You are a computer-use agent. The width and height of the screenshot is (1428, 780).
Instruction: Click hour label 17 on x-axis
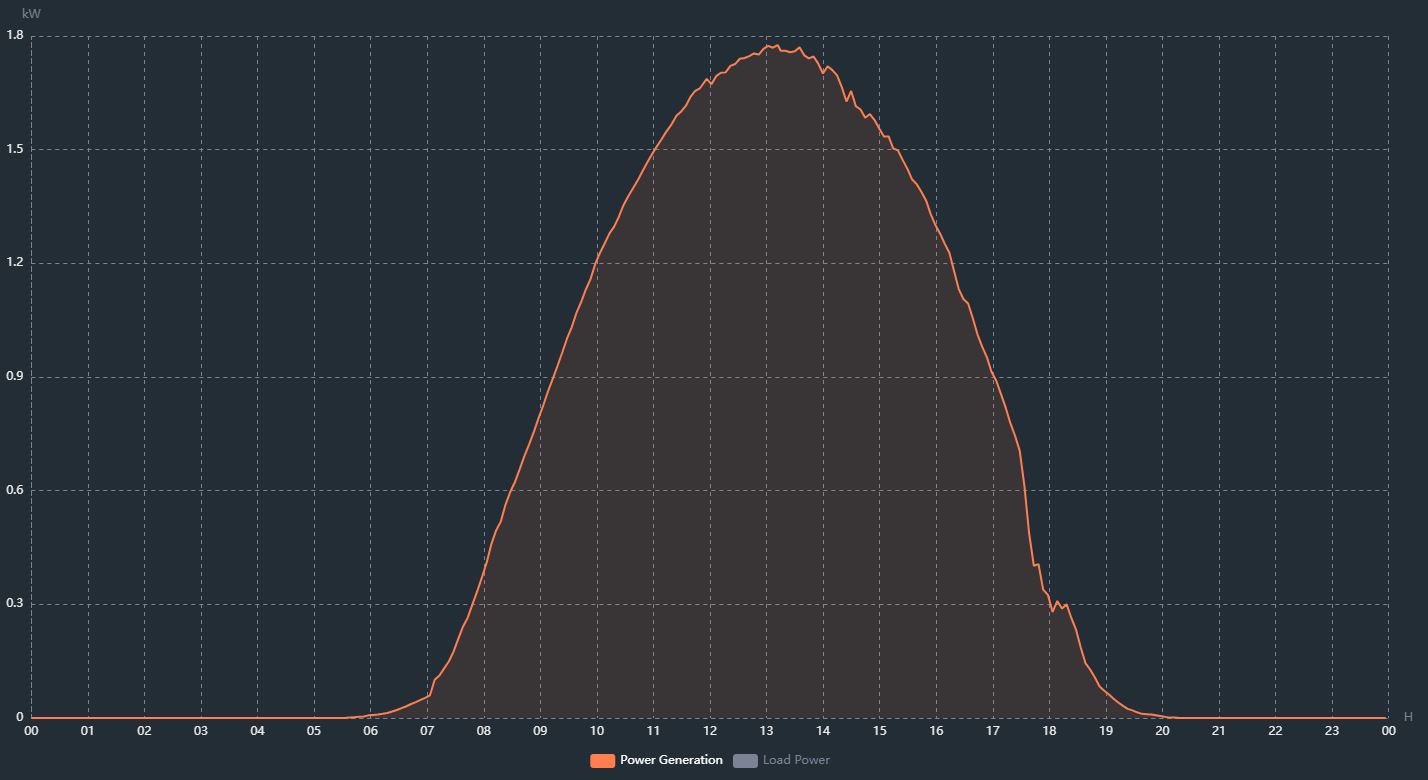pyautogui.click(x=993, y=731)
